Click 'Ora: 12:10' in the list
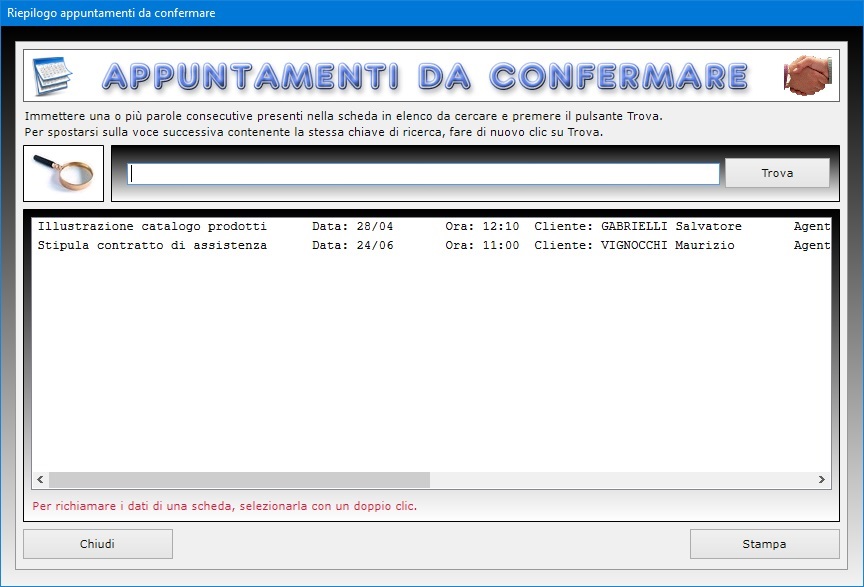 (x=482, y=226)
